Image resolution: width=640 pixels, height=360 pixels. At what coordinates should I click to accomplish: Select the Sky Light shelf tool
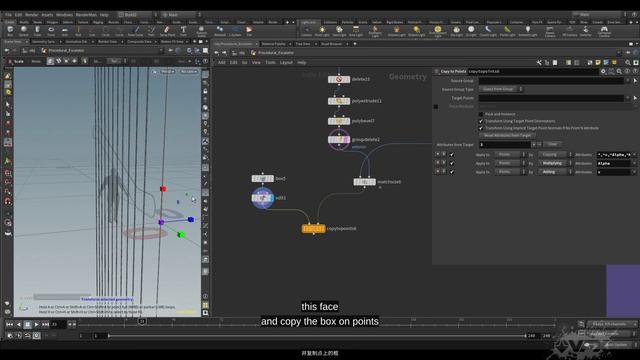pyautogui.click(x=456, y=31)
